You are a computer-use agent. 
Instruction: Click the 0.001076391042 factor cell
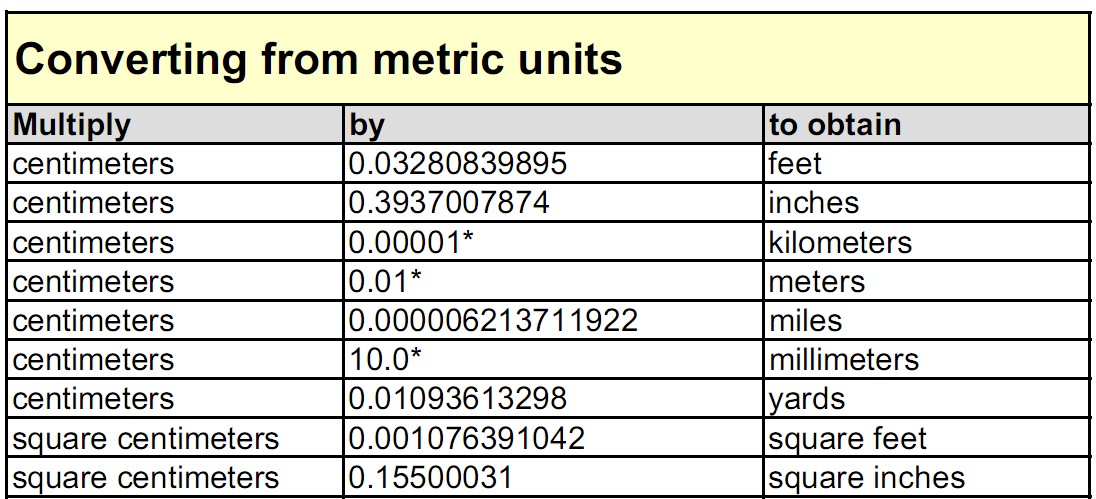(x=466, y=438)
